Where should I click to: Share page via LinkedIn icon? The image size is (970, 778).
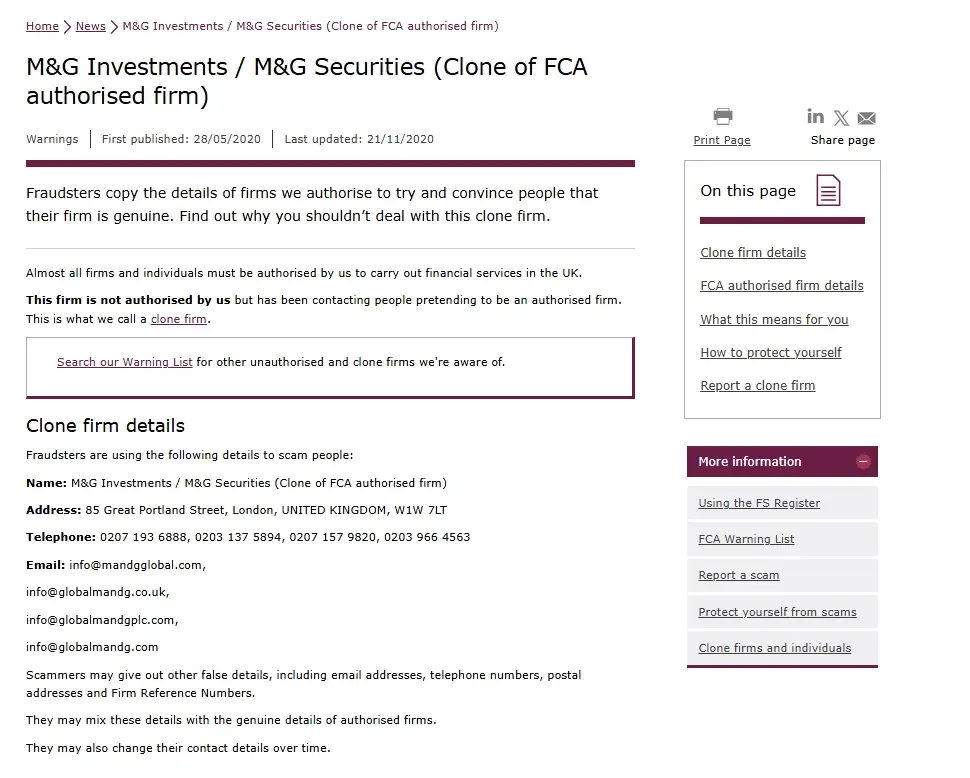coord(816,117)
